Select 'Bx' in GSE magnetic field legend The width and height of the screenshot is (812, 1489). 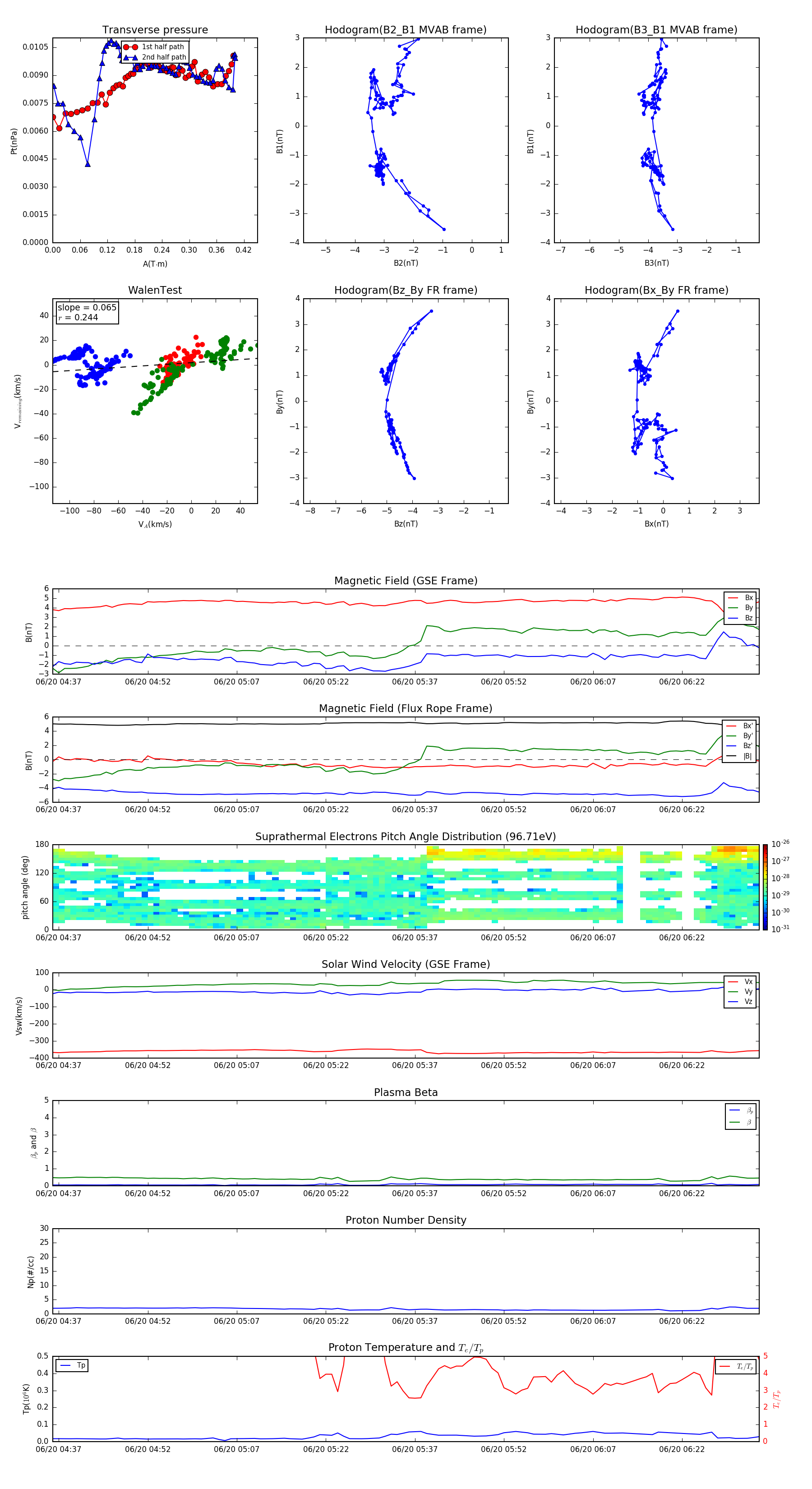740,598
